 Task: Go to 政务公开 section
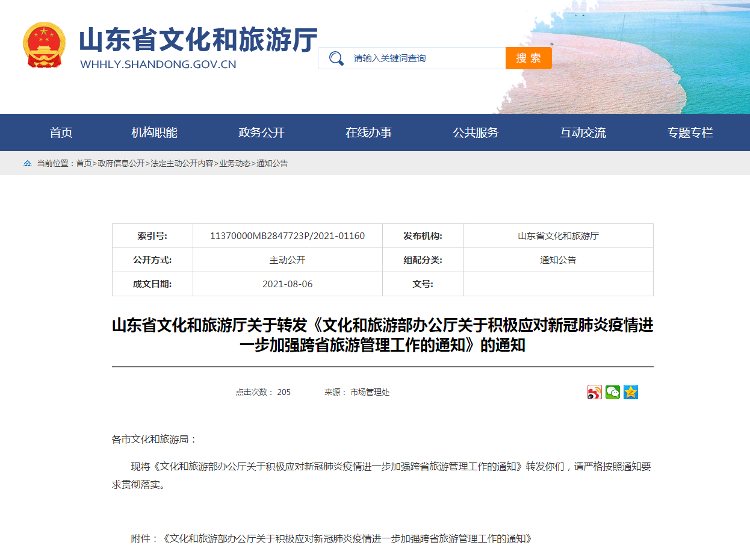[x=261, y=133]
